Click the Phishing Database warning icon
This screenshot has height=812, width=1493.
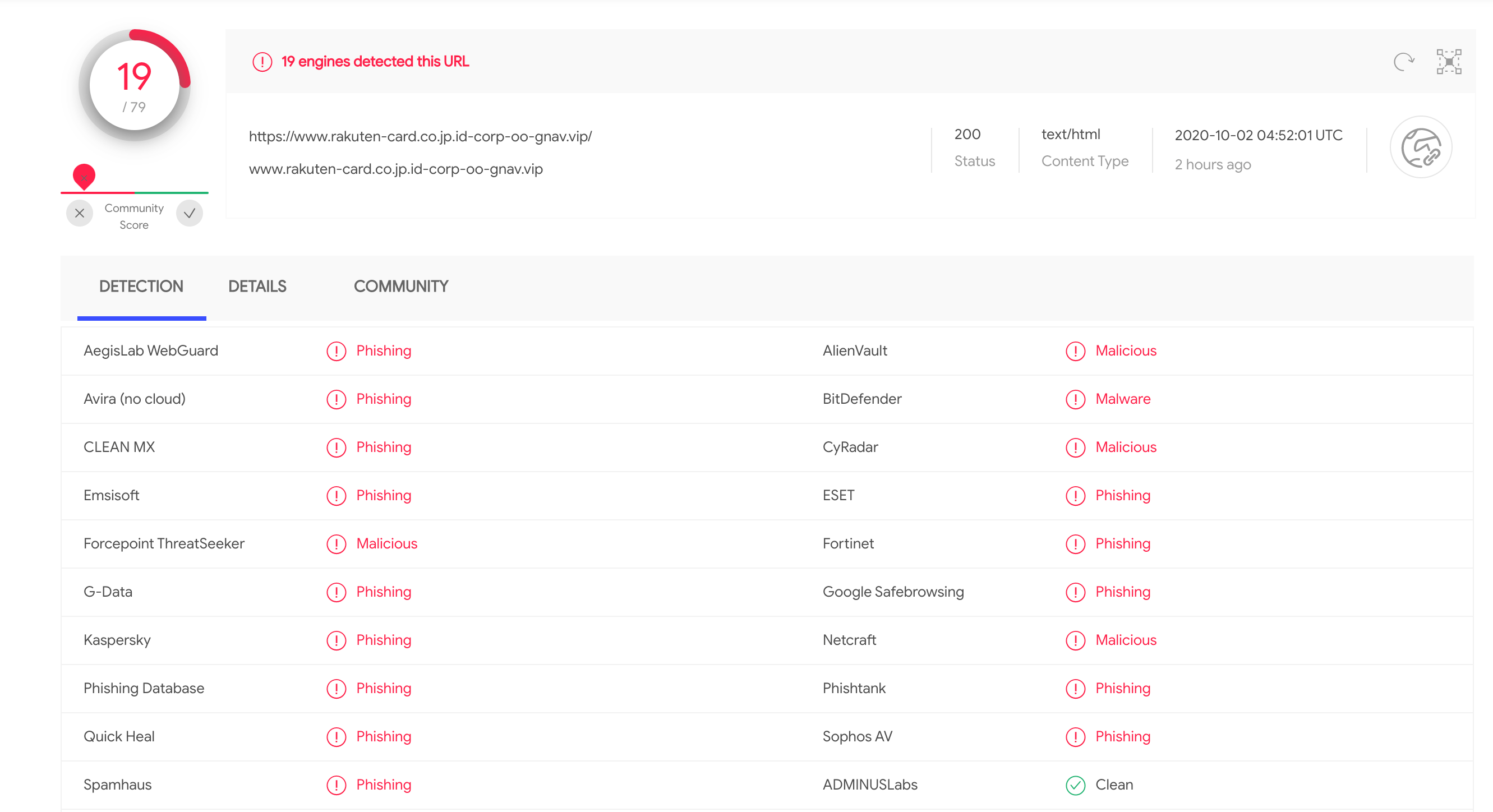336,688
